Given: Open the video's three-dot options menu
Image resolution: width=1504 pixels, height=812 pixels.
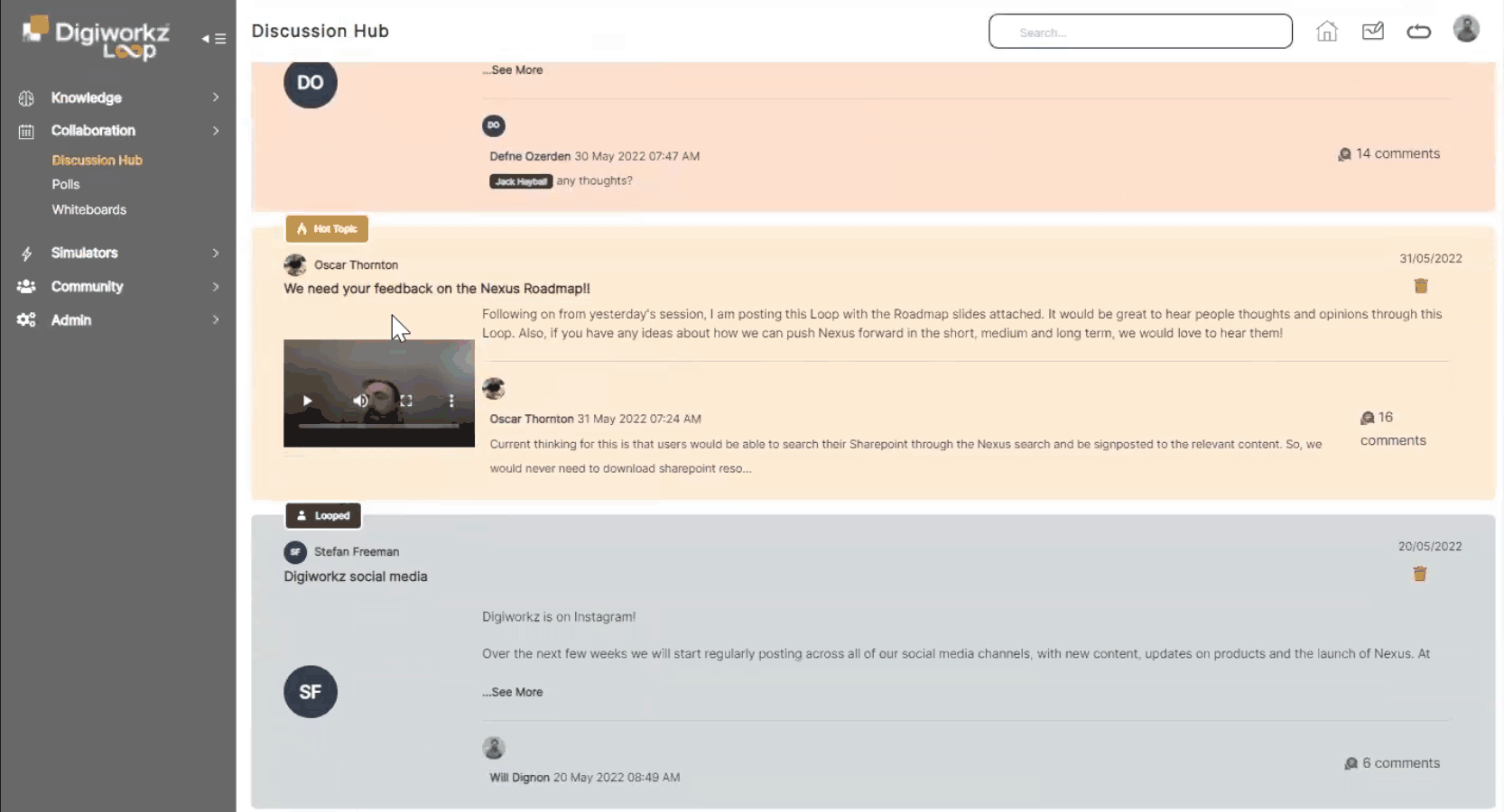Looking at the screenshot, I should coord(451,401).
